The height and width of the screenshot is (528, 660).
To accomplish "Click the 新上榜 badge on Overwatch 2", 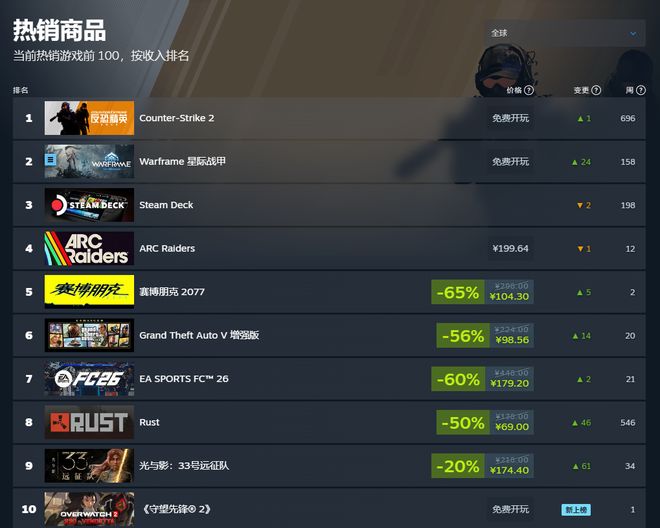I will (576, 510).
